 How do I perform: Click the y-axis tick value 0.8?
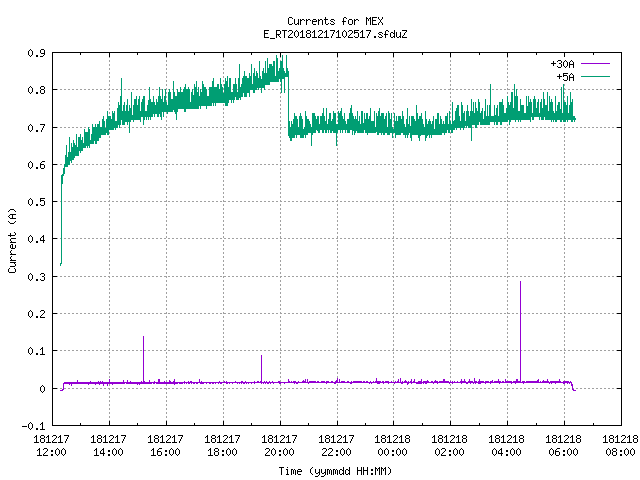pos(36,90)
